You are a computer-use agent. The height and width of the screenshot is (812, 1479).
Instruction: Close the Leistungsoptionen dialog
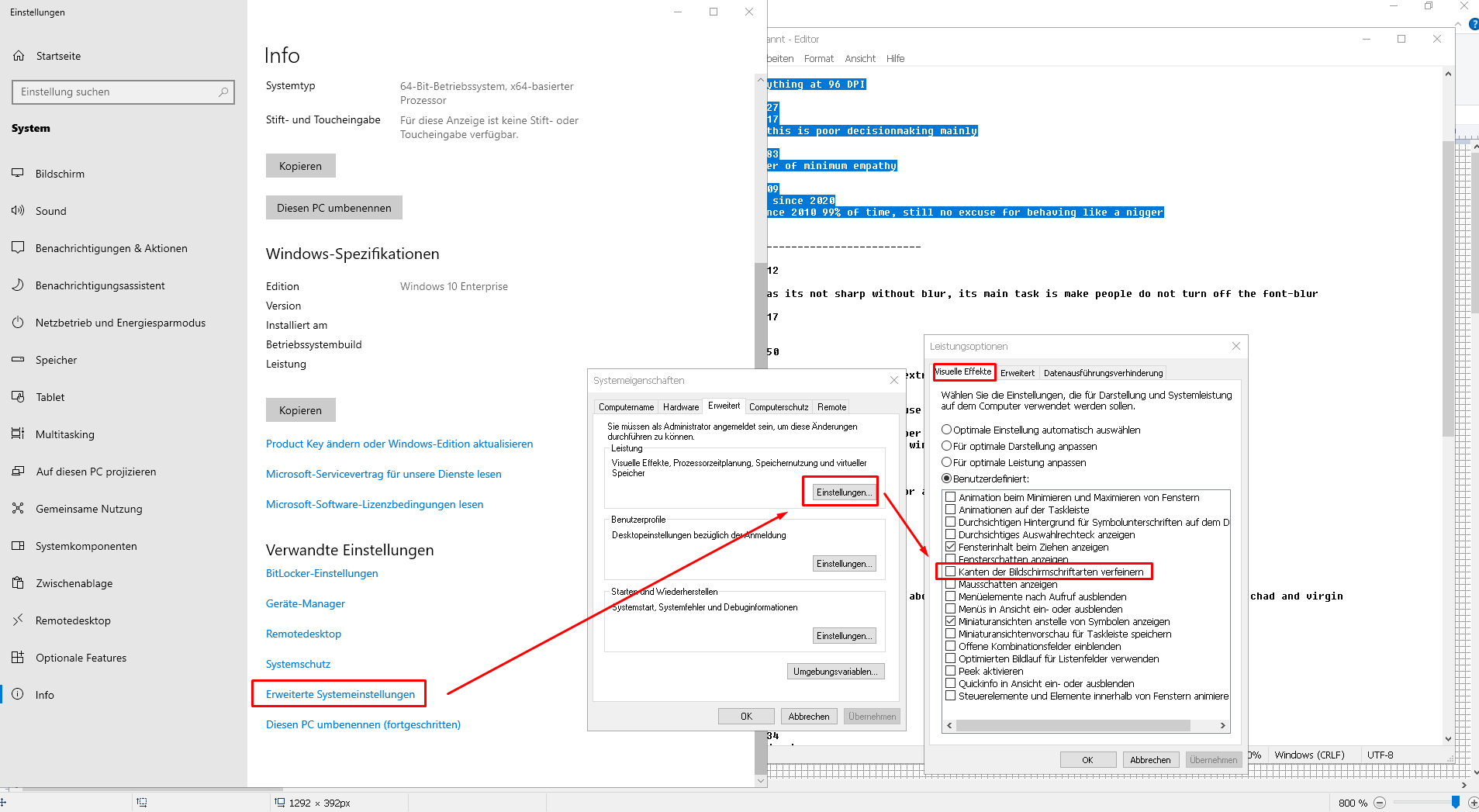pos(1236,346)
